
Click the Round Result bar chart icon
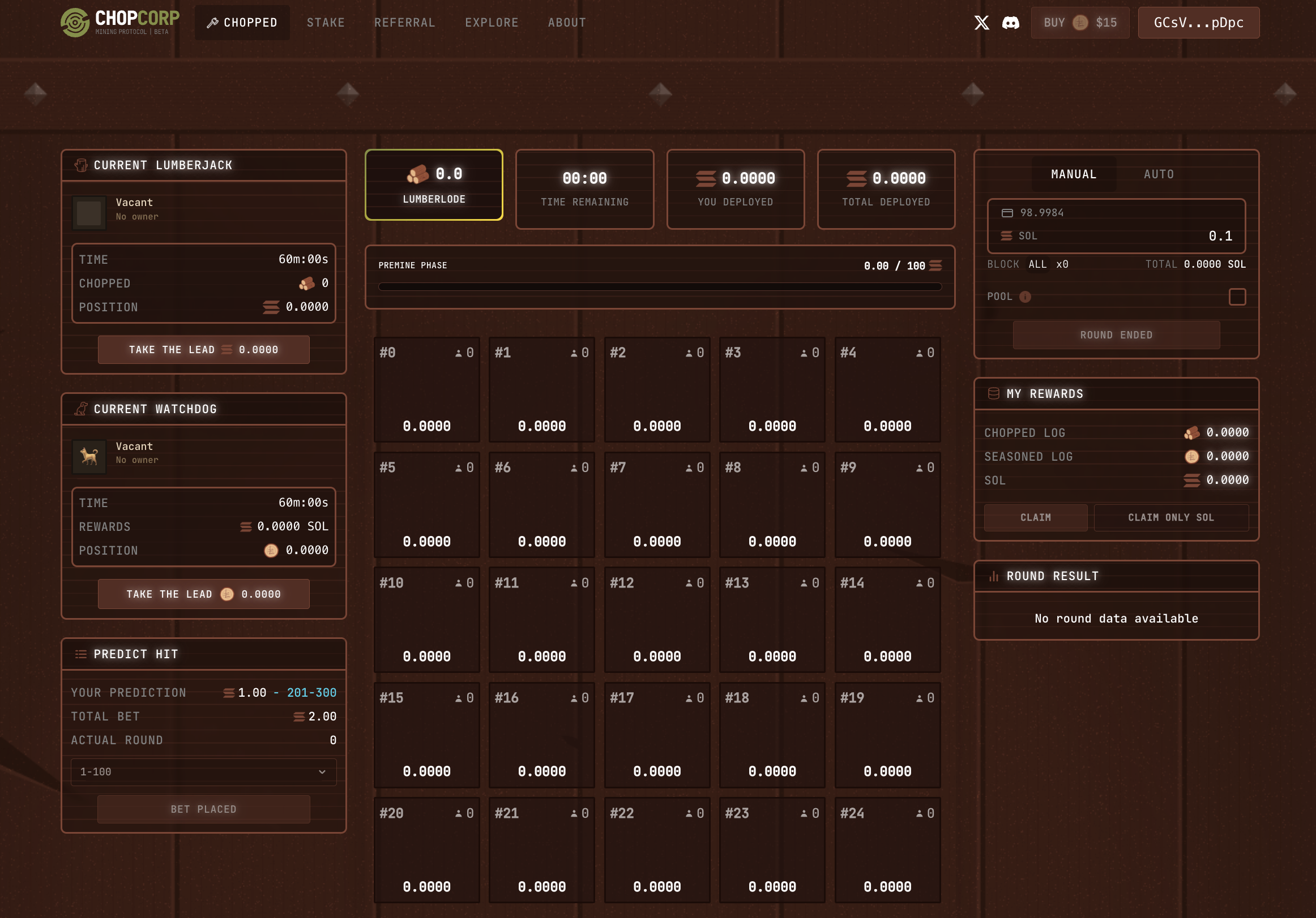point(994,577)
